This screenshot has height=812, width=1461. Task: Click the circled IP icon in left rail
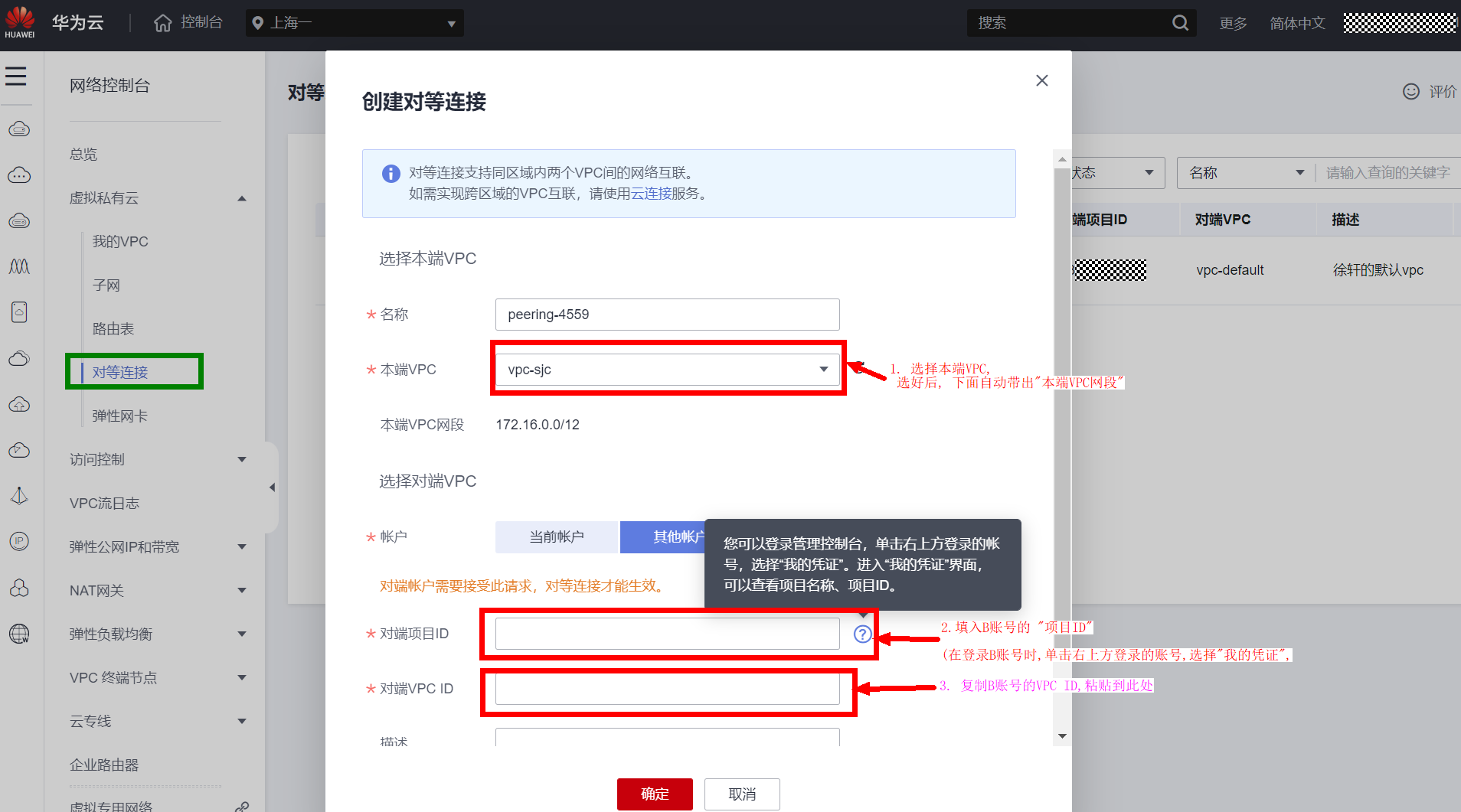[x=19, y=541]
